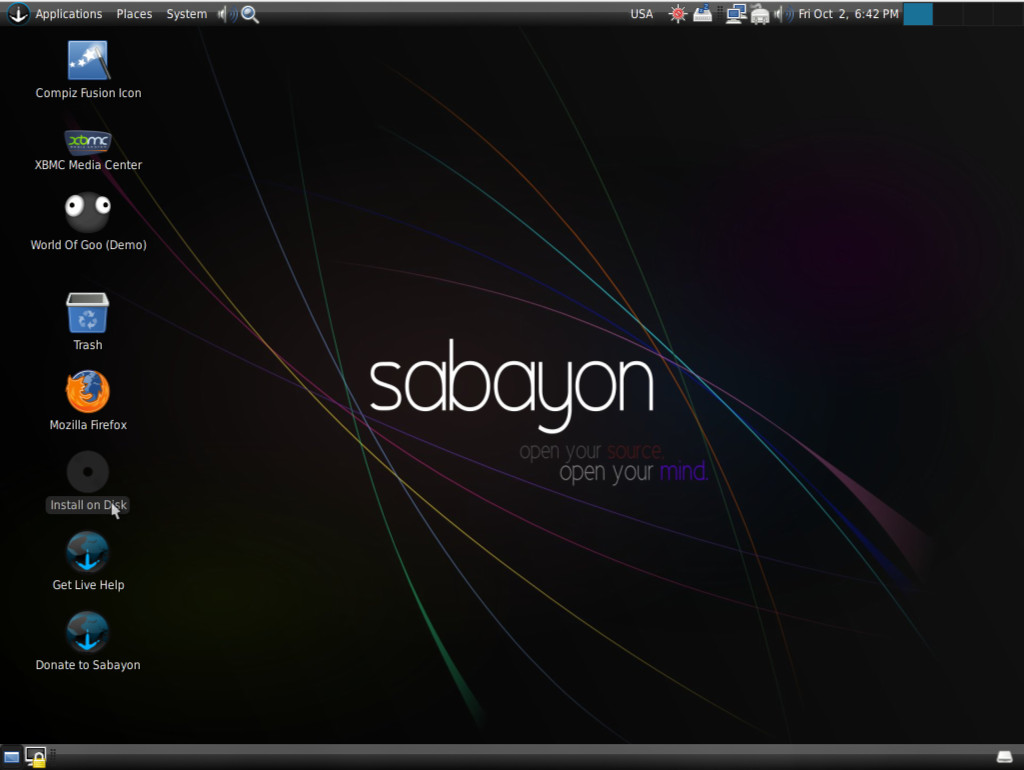The width and height of the screenshot is (1024, 770).
Task: Open the network computers tray icon
Action: 736,14
